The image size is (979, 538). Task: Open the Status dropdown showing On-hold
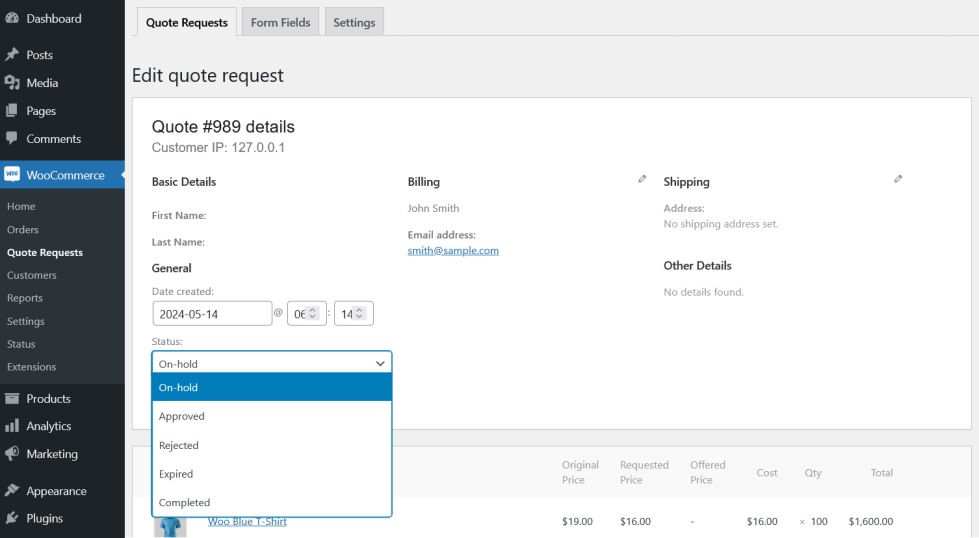tap(271, 364)
